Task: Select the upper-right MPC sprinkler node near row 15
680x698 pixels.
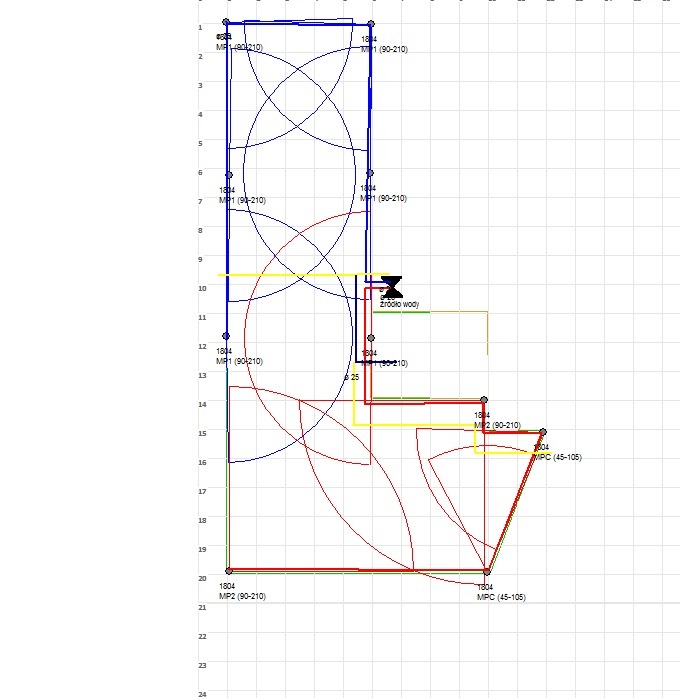Action: pos(543,432)
